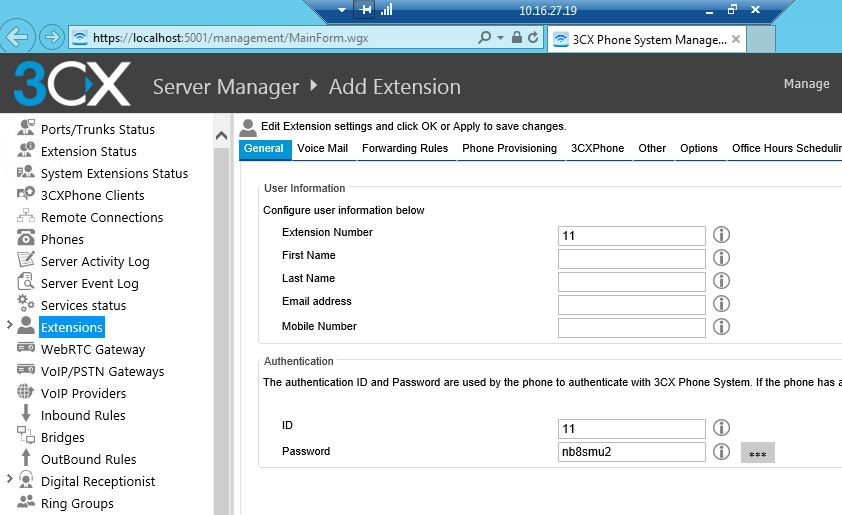The height and width of the screenshot is (515, 842).
Task: Click the Mobile Number input field
Action: [x=632, y=328]
